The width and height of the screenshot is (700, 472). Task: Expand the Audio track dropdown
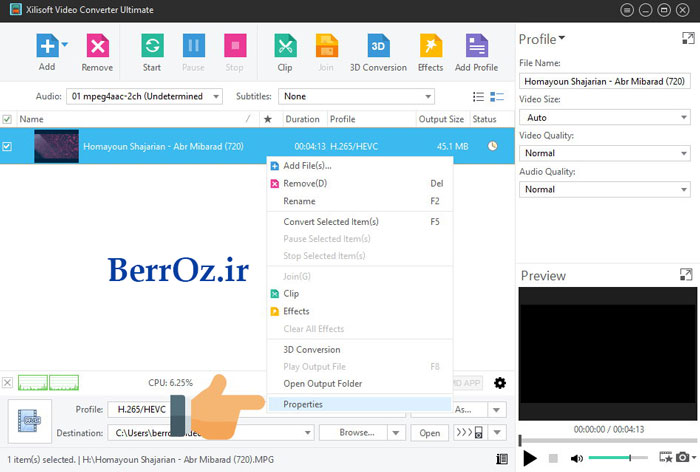[x=145, y=97]
